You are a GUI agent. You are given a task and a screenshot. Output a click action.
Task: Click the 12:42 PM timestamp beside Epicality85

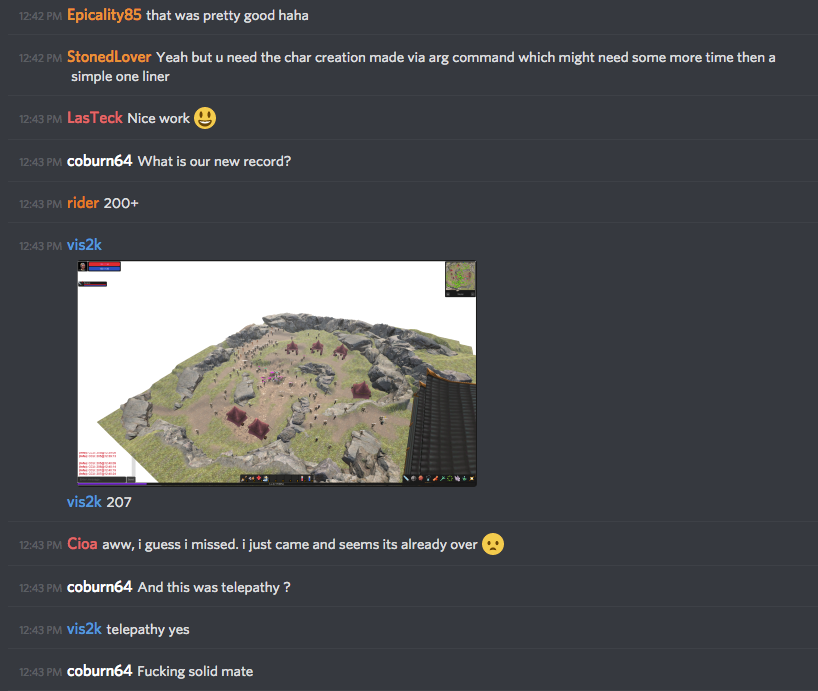click(x=40, y=16)
